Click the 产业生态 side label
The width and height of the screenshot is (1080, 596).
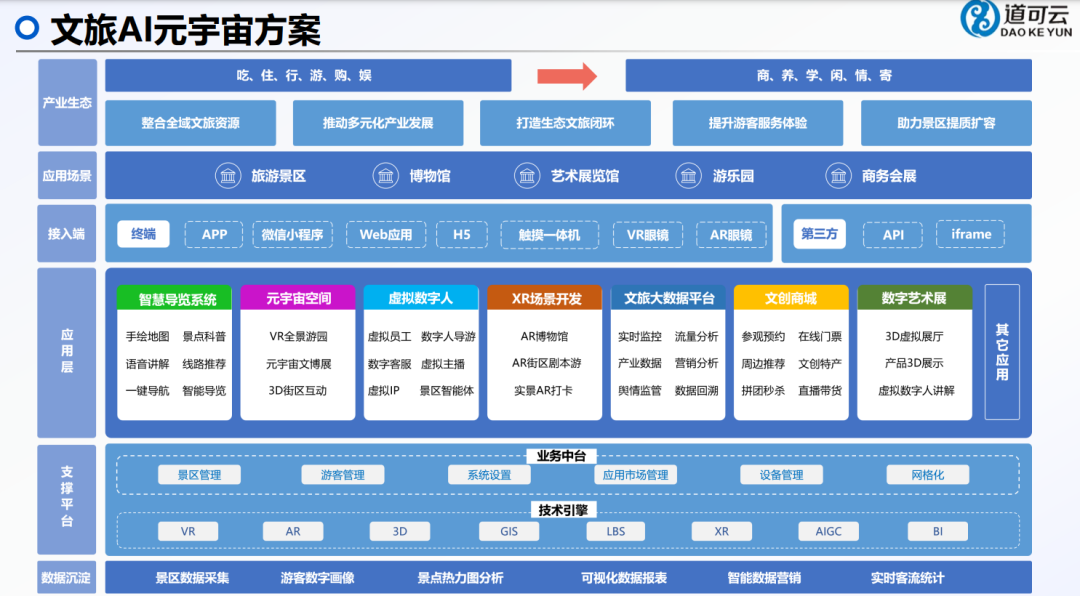pyautogui.click(x=67, y=103)
